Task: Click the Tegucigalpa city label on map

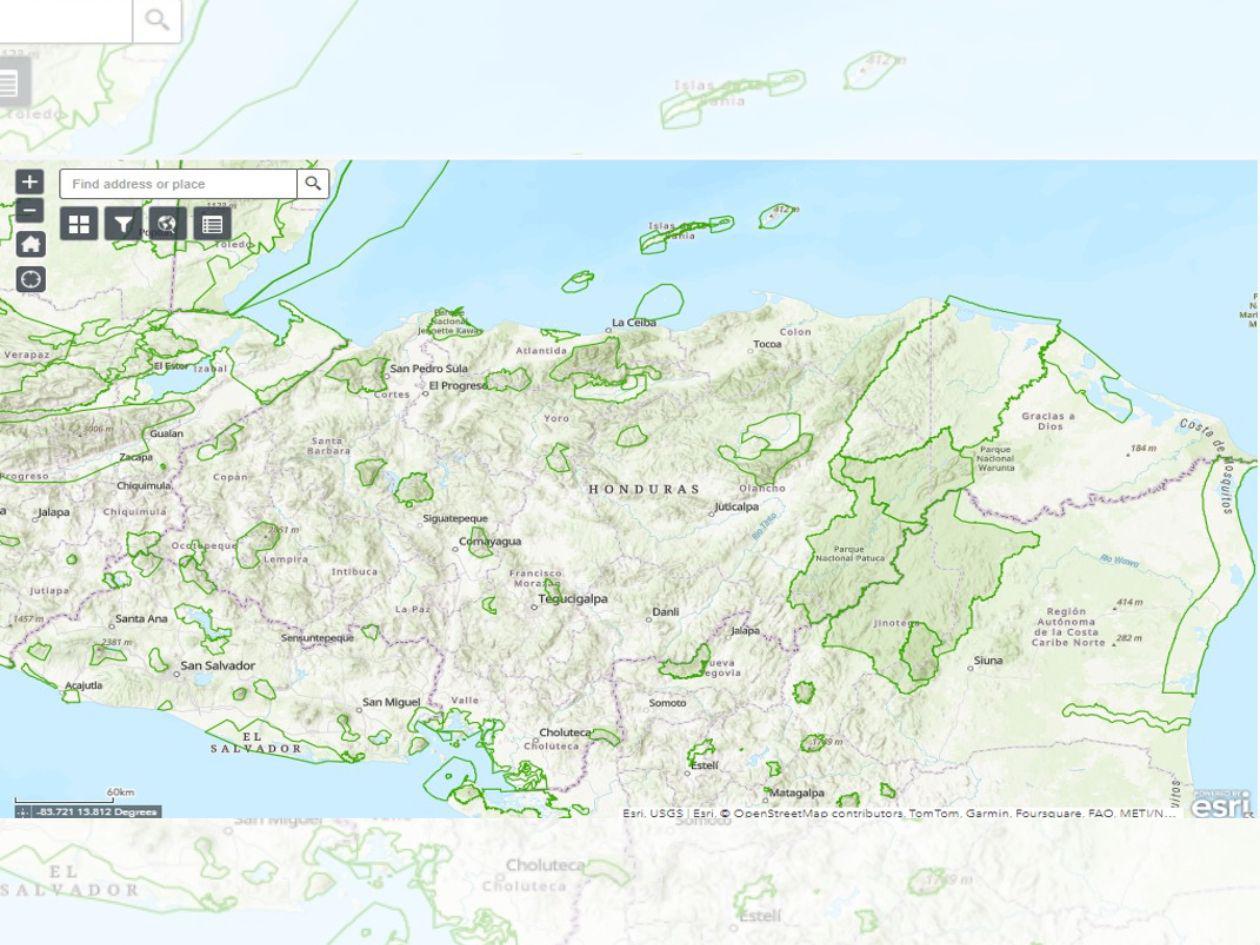Action: [573, 599]
